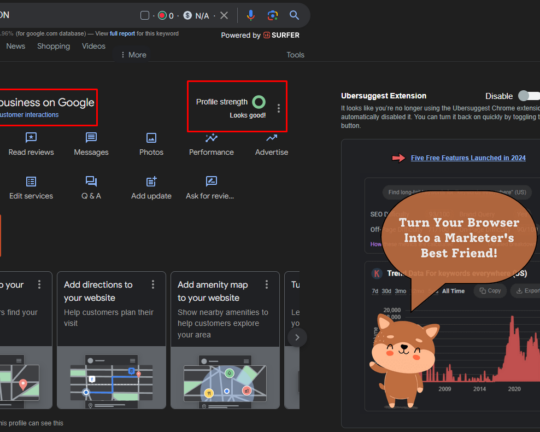Select the 3mo trend range
540x432 pixels.
(400, 291)
